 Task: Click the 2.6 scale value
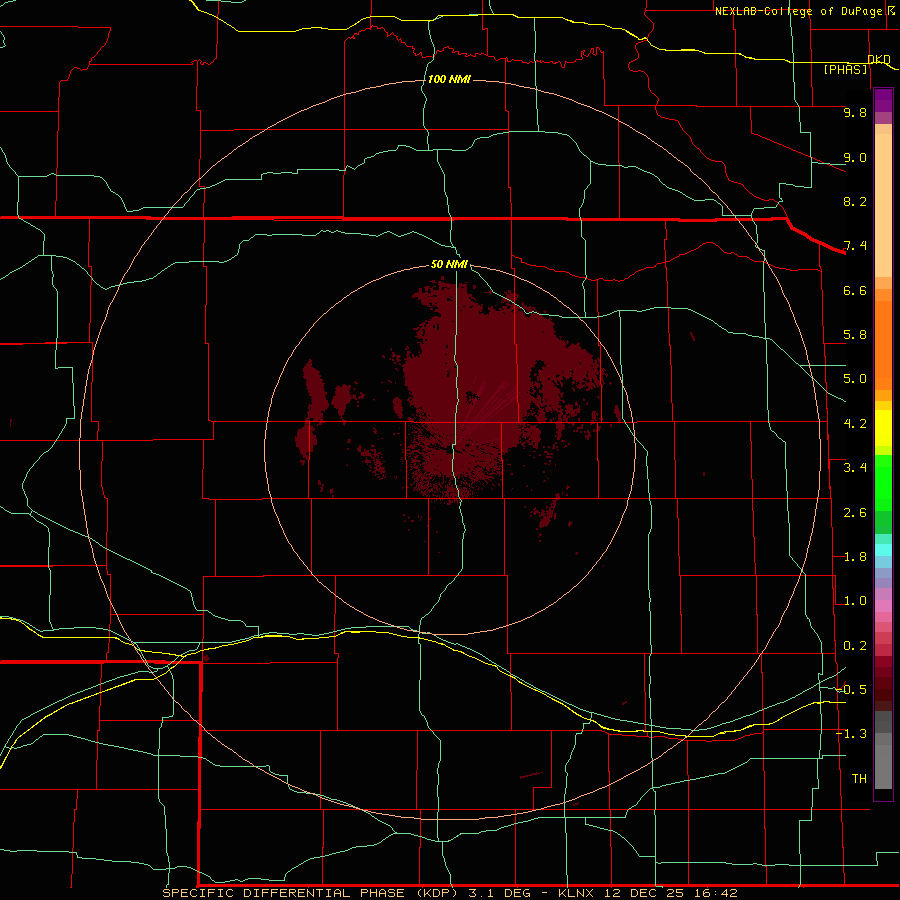(x=855, y=513)
